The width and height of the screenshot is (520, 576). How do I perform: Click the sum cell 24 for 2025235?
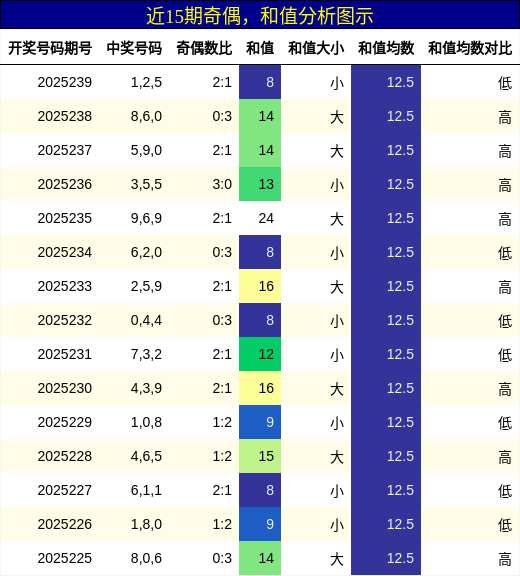(x=260, y=218)
